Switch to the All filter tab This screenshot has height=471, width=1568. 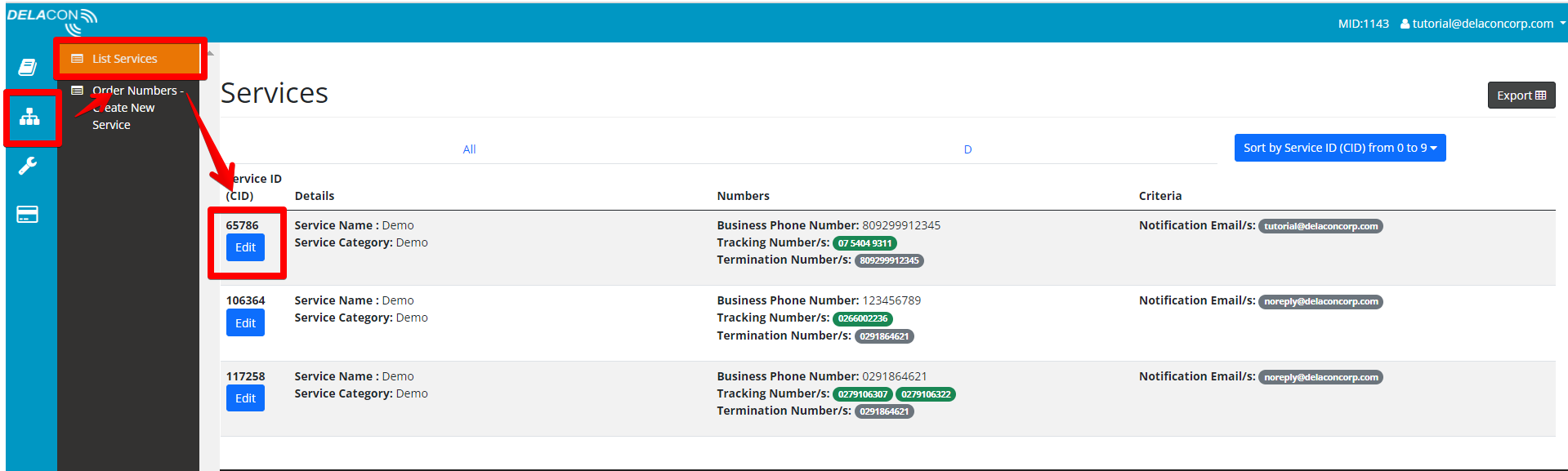click(x=469, y=149)
